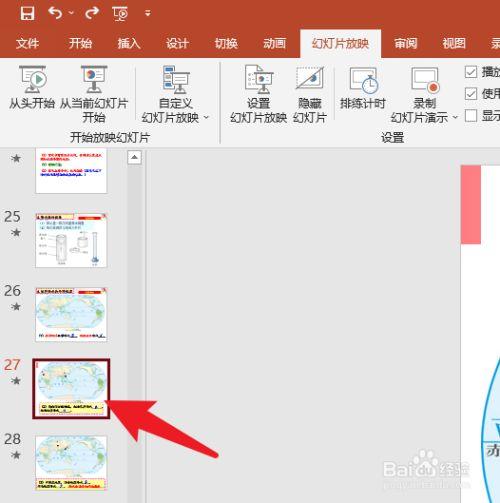Select slide 25 thumbnail

click(71, 240)
